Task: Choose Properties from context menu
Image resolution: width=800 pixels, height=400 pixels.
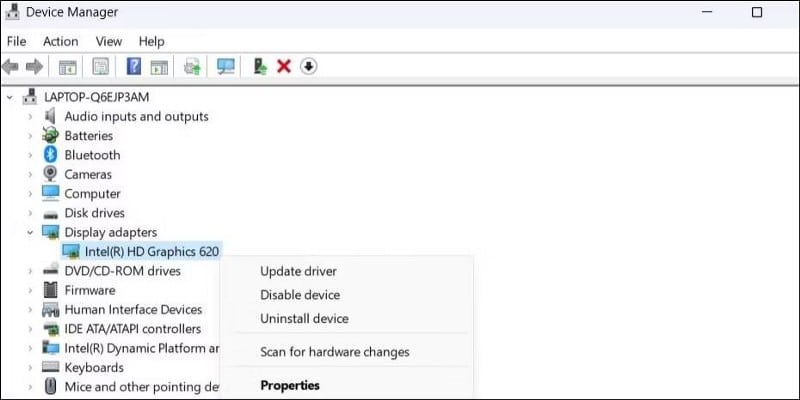Action: [x=290, y=385]
